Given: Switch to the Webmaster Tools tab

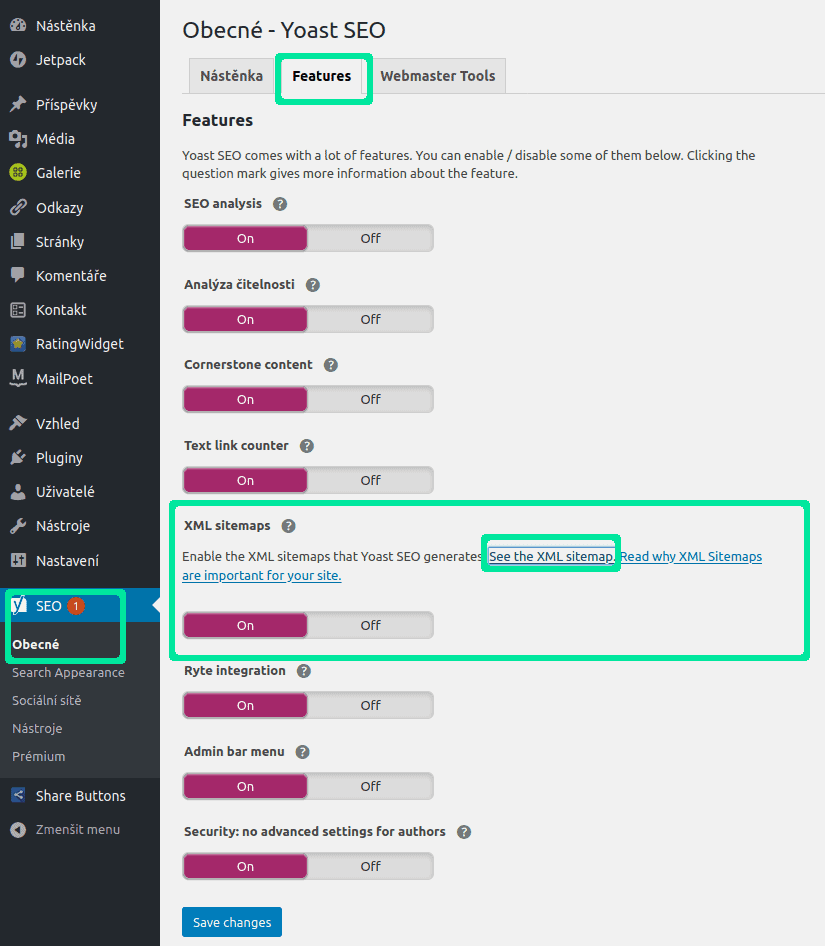Looking at the screenshot, I should (438, 76).
